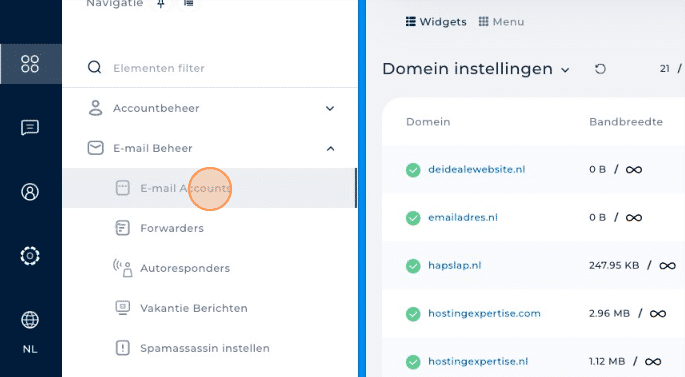The width and height of the screenshot is (685, 377).
Task: Collapse the E-mail Beheer section chevron
Action: (330, 149)
